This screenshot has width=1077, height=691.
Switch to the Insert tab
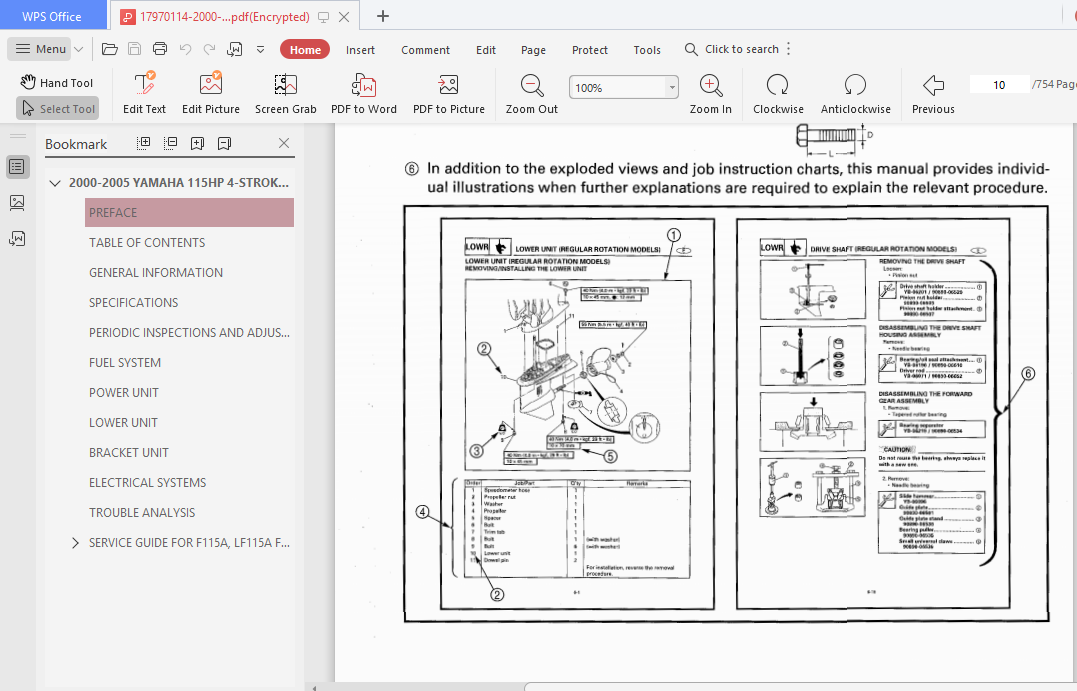pyautogui.click(x=360, y=50)
